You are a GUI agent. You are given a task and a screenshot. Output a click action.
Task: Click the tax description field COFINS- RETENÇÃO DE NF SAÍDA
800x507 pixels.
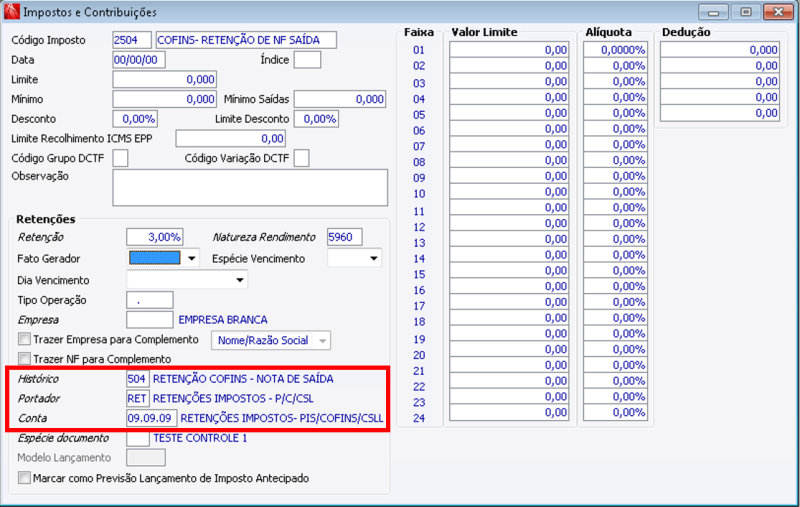coord(246,40)
